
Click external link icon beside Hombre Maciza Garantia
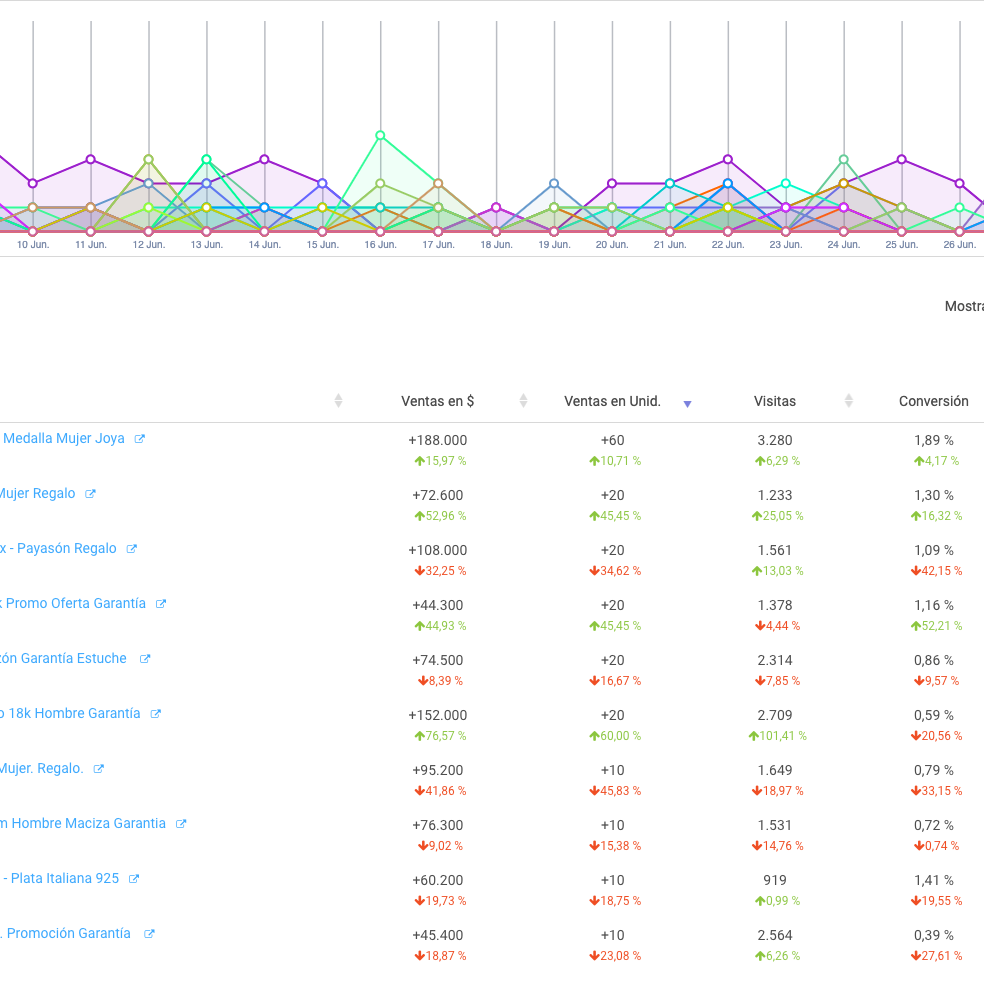181,824
